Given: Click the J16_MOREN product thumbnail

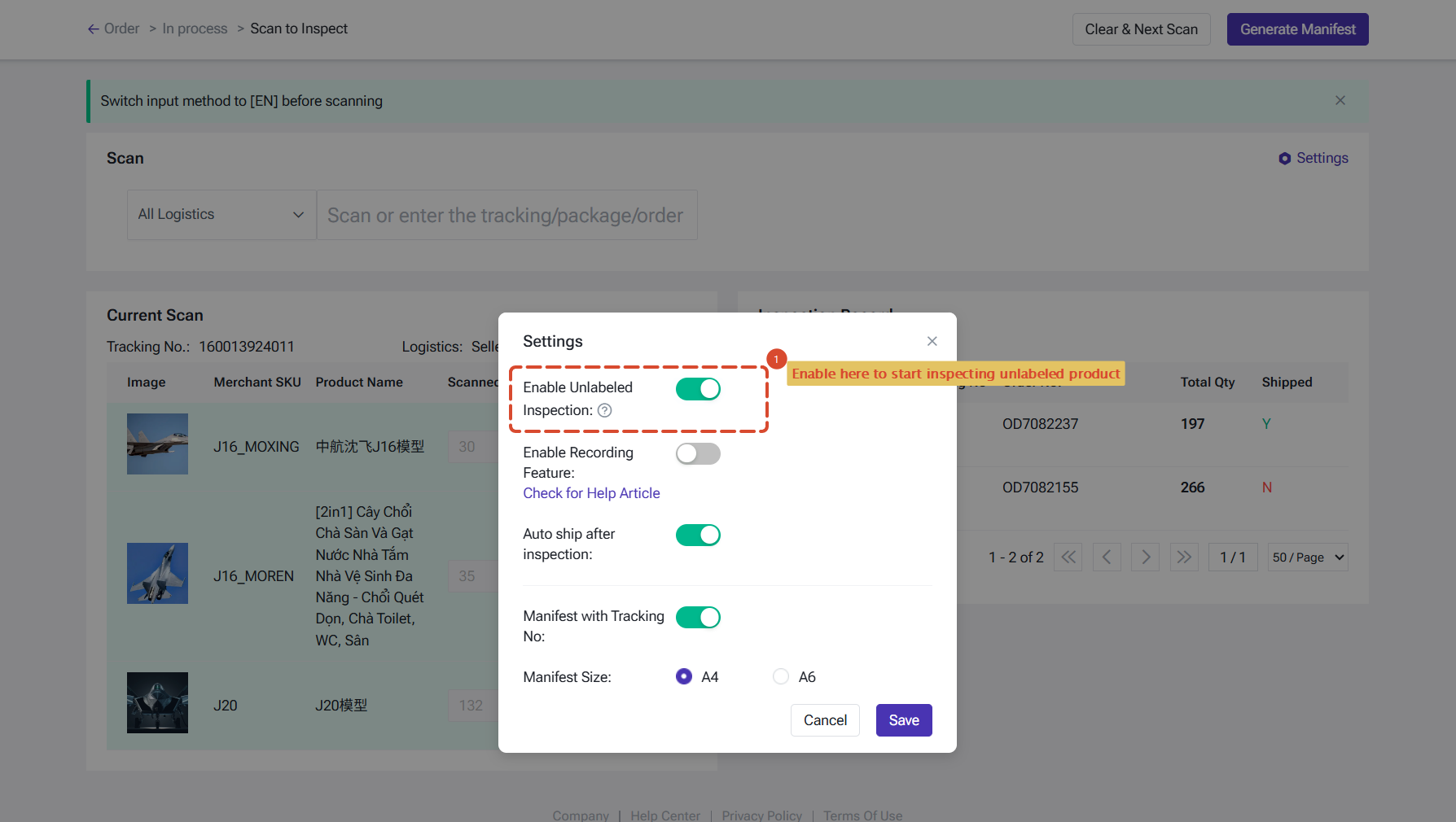Looking at the screenshot, I should tap(157, 574).
